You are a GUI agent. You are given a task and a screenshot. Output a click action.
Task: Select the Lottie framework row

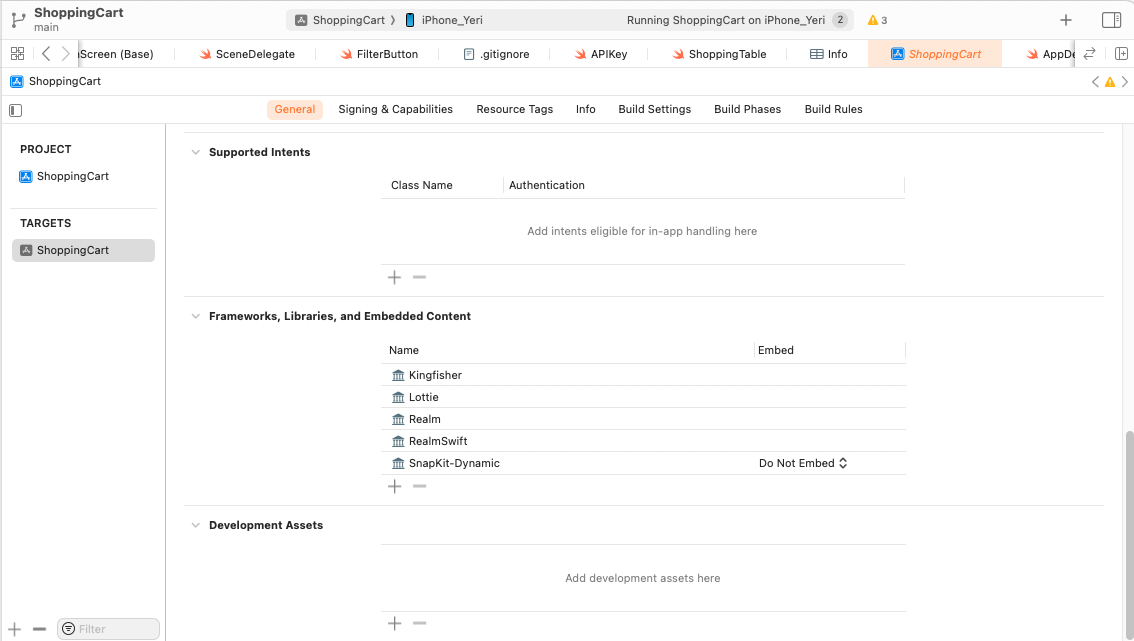click(x=643, y=397)
